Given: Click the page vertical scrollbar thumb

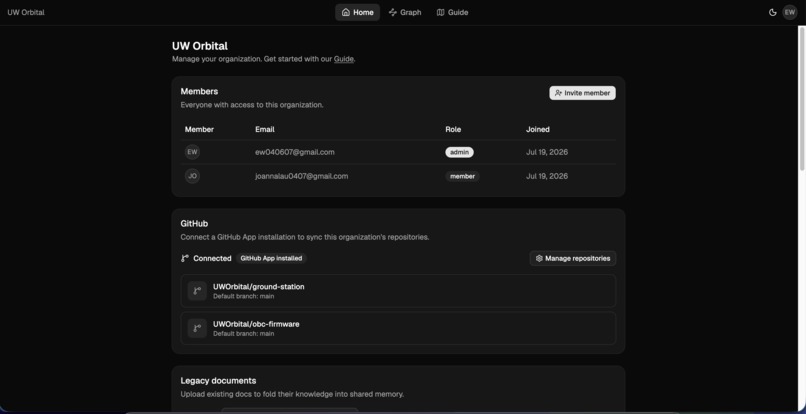Looking at the screenshot, I should (802, 98).
